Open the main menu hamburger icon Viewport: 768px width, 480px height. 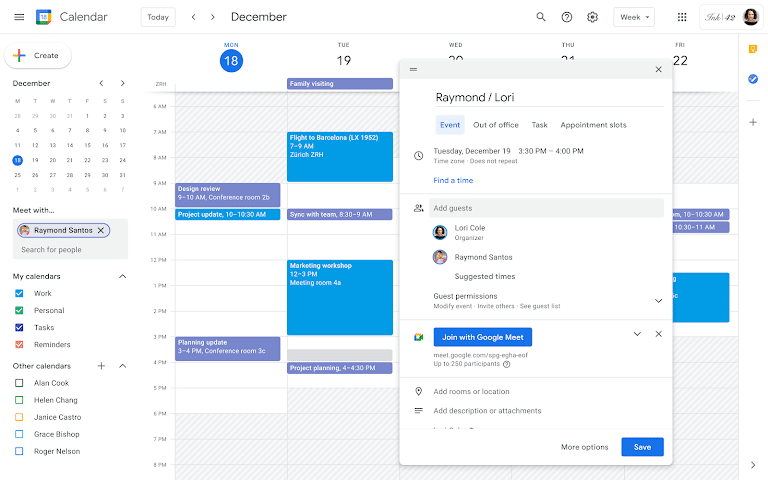point(19,17)
